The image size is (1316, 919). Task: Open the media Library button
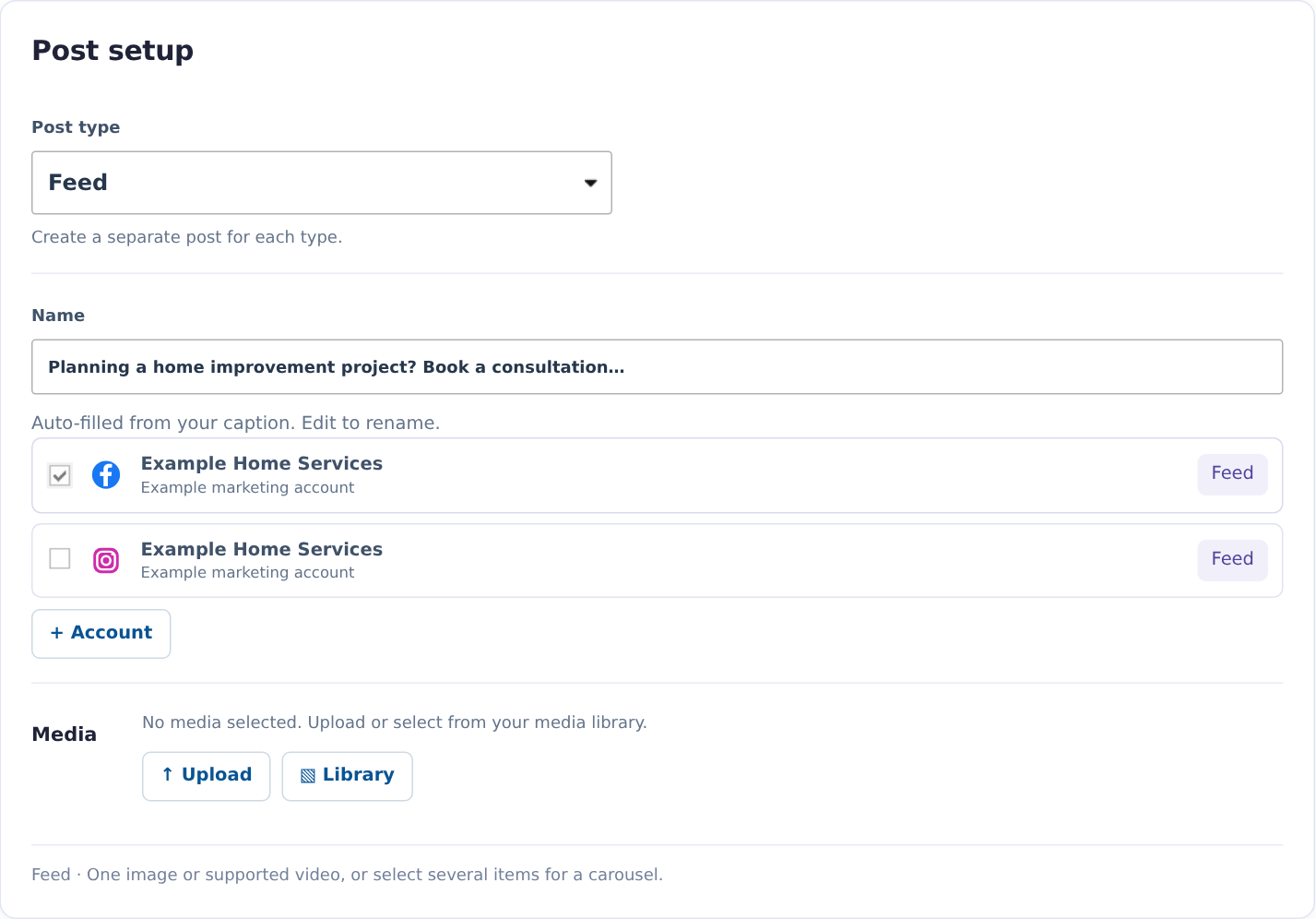tap(347, 776)
